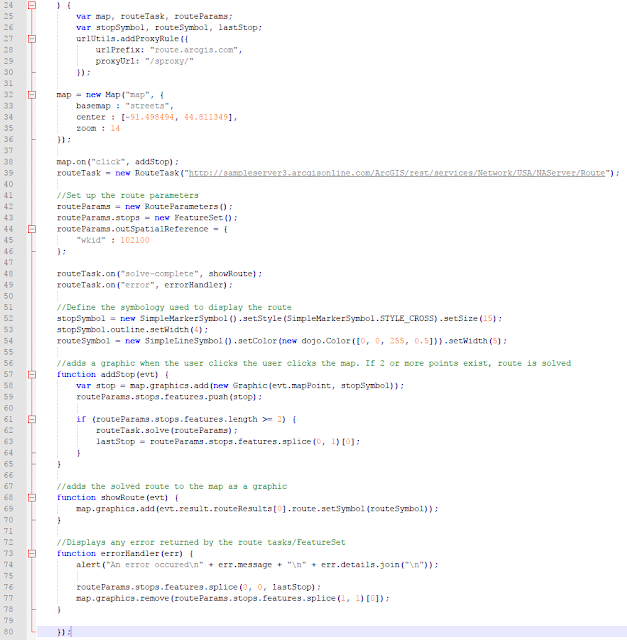Screen dimensions: 627x640
Task: Place cursor on "route.arcgis.com" string
Action: point(194,50)
